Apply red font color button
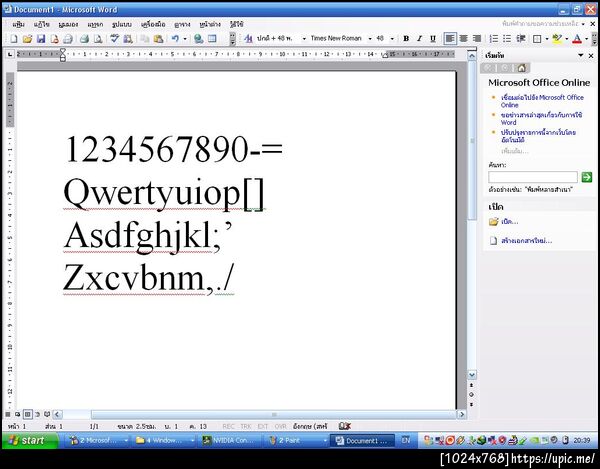The image size is (600, 469). [577, 39]
